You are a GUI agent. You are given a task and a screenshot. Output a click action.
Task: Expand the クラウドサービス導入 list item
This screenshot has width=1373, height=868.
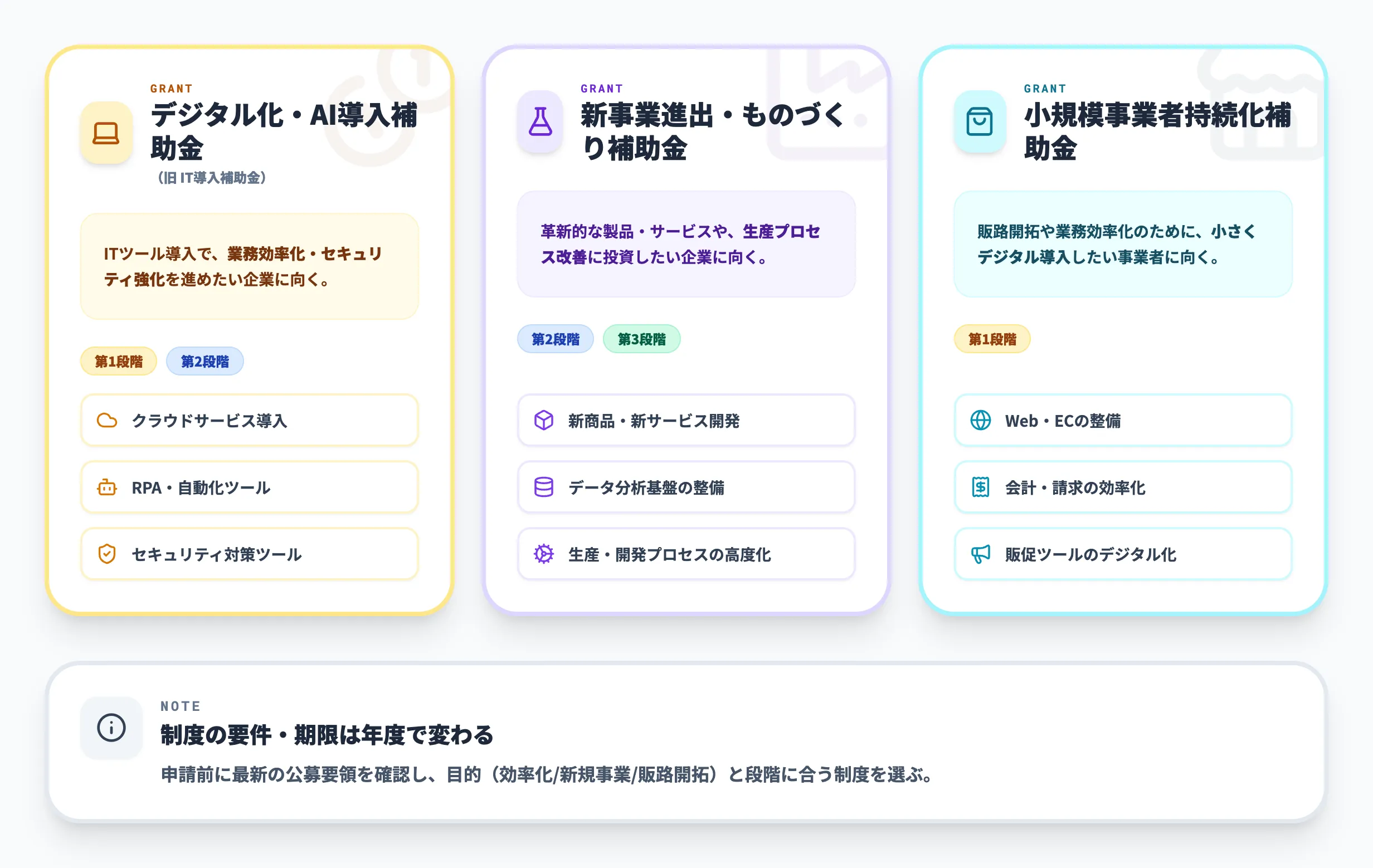[x=249, y=422]
